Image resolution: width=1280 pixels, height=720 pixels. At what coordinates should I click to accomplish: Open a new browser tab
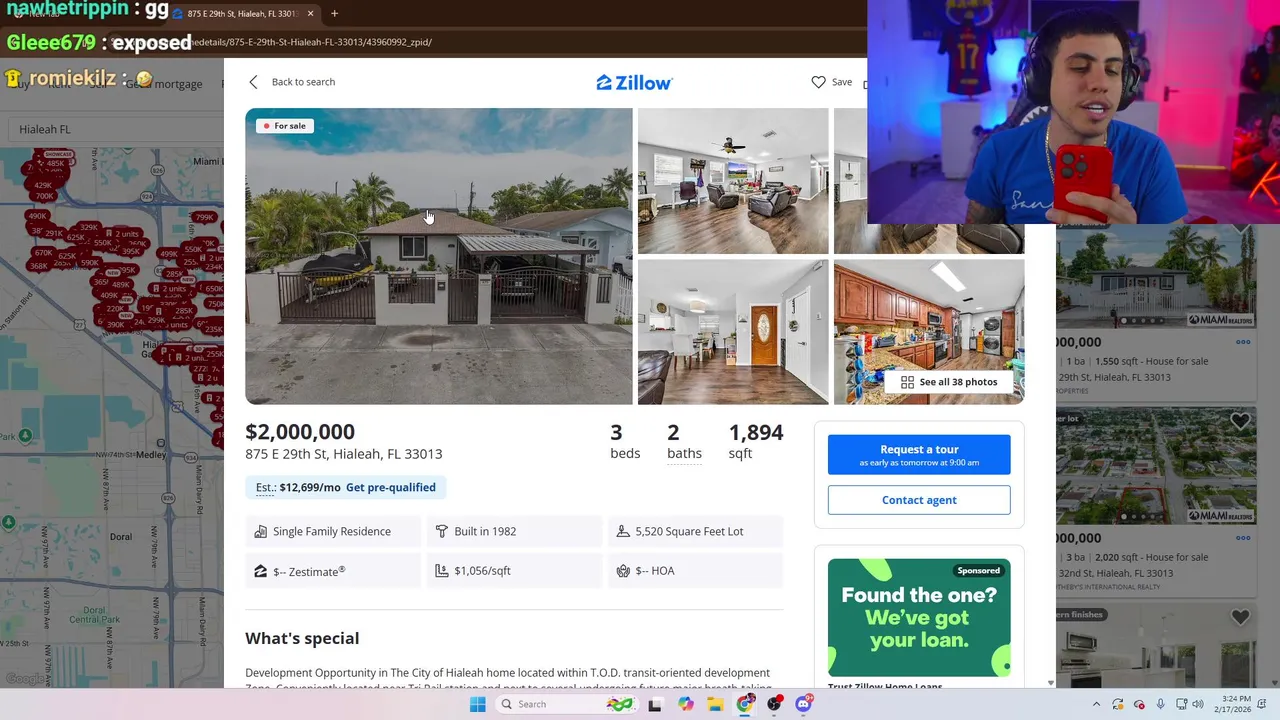click(334, 13)
